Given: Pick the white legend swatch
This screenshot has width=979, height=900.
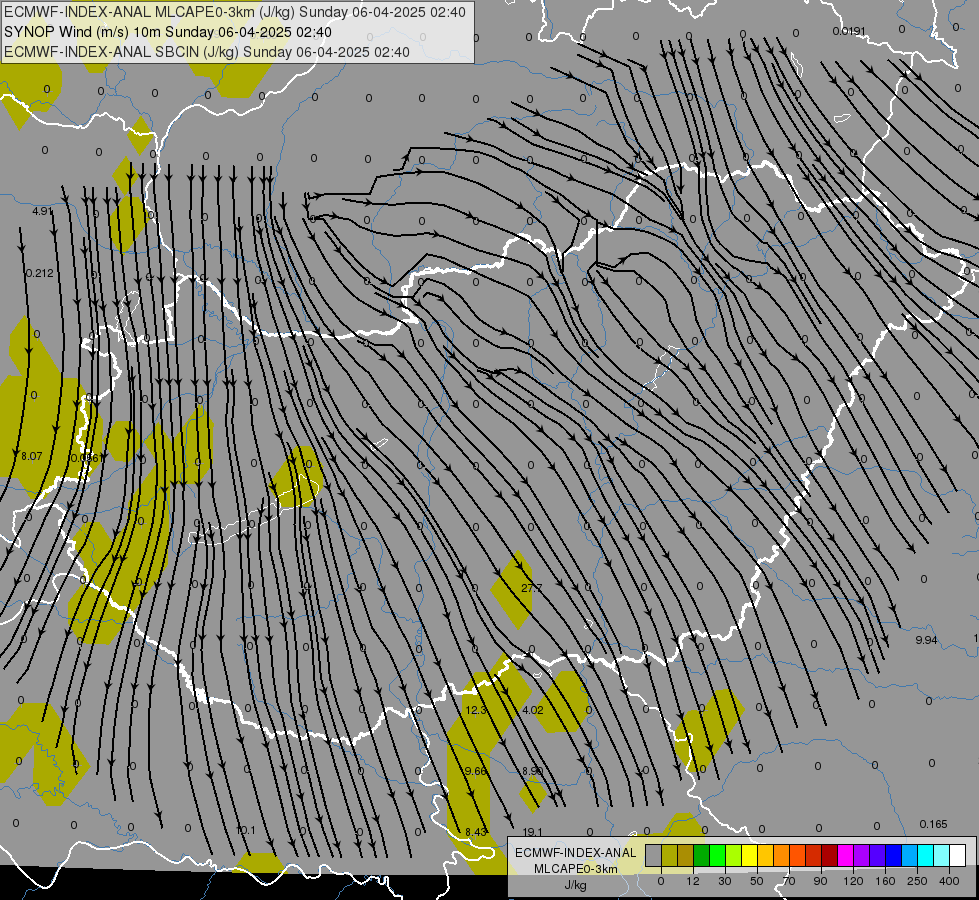Looking at the screenshot, I should [958, 855].
